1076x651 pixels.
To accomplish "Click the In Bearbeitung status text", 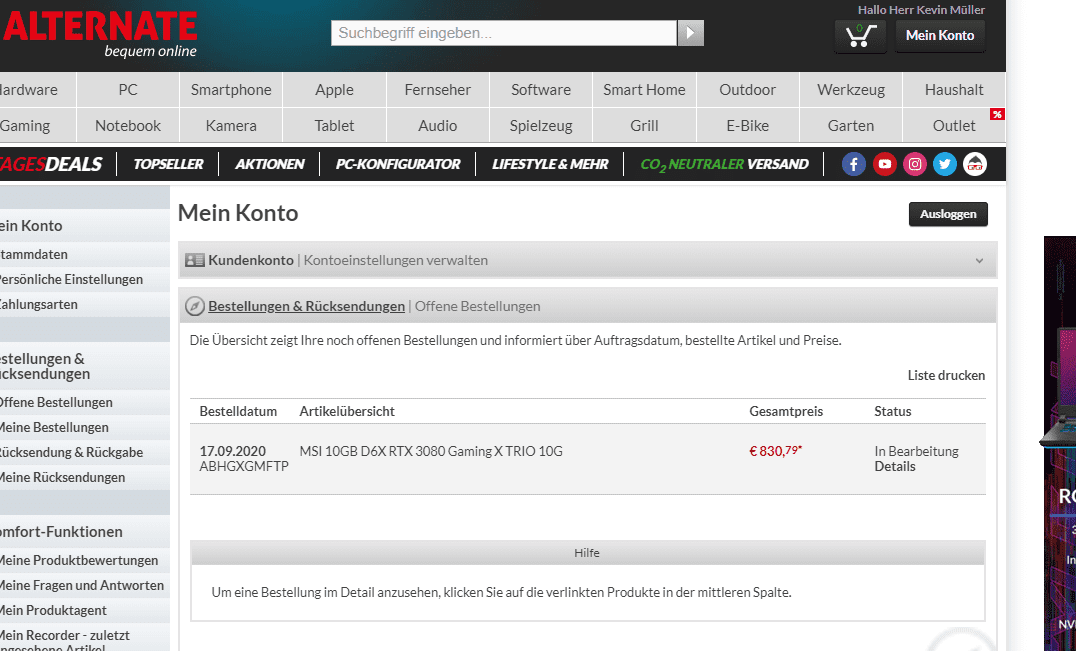I will (x=916, y=451).
